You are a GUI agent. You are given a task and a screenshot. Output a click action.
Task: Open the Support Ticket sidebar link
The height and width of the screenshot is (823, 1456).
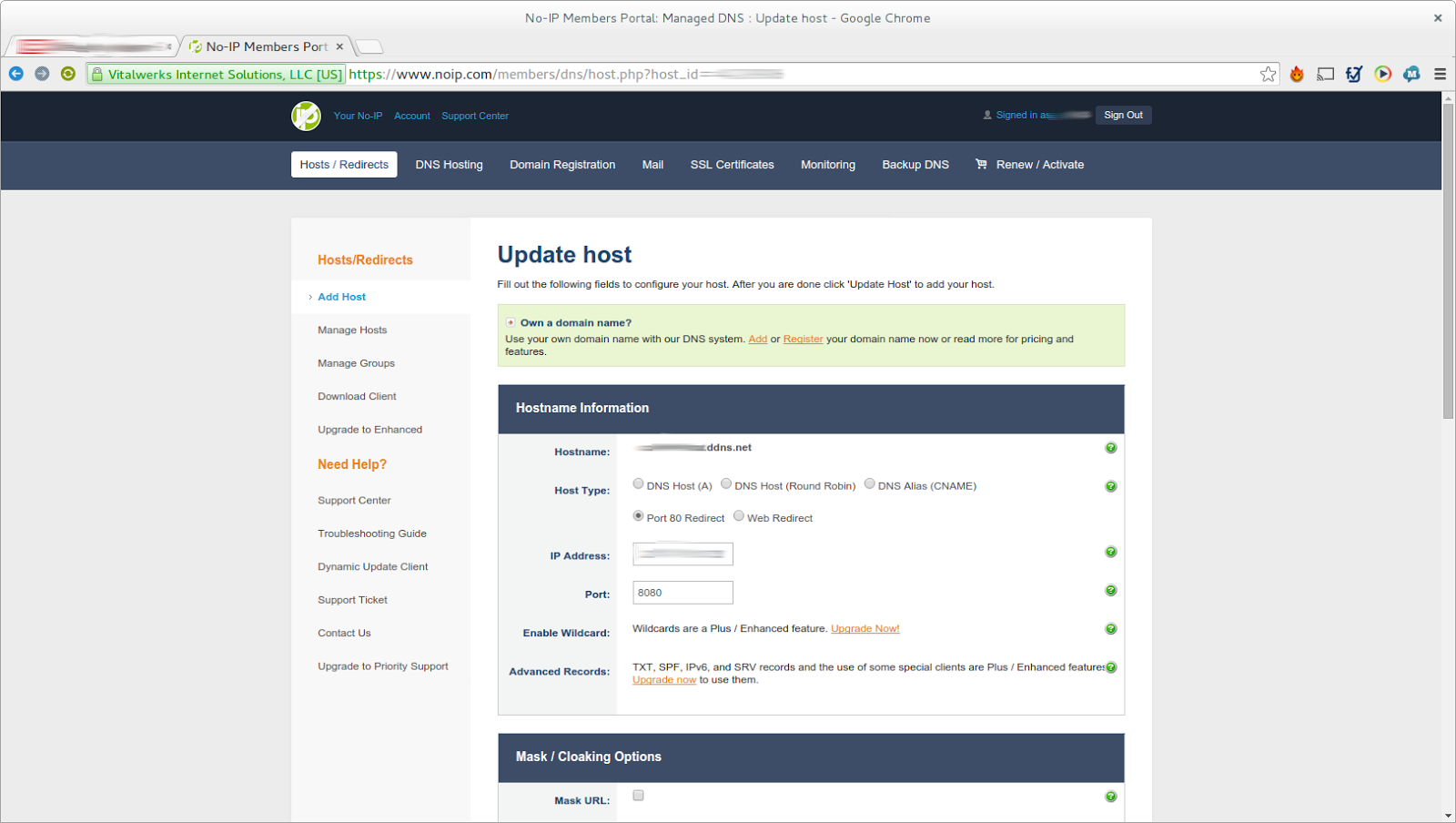point(352,600)
